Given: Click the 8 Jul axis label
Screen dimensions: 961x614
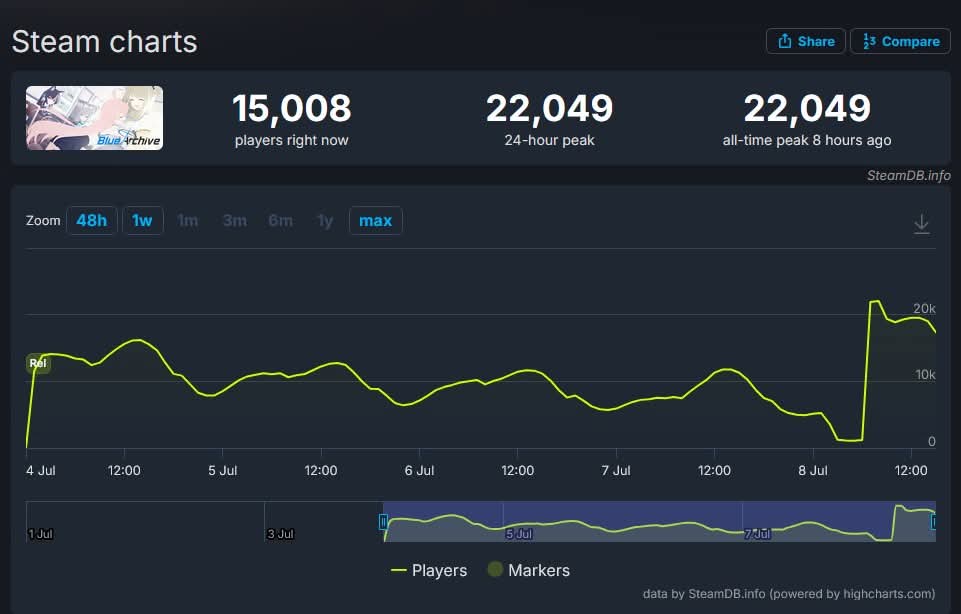Looking at the screenshot, I should [813, 471].
